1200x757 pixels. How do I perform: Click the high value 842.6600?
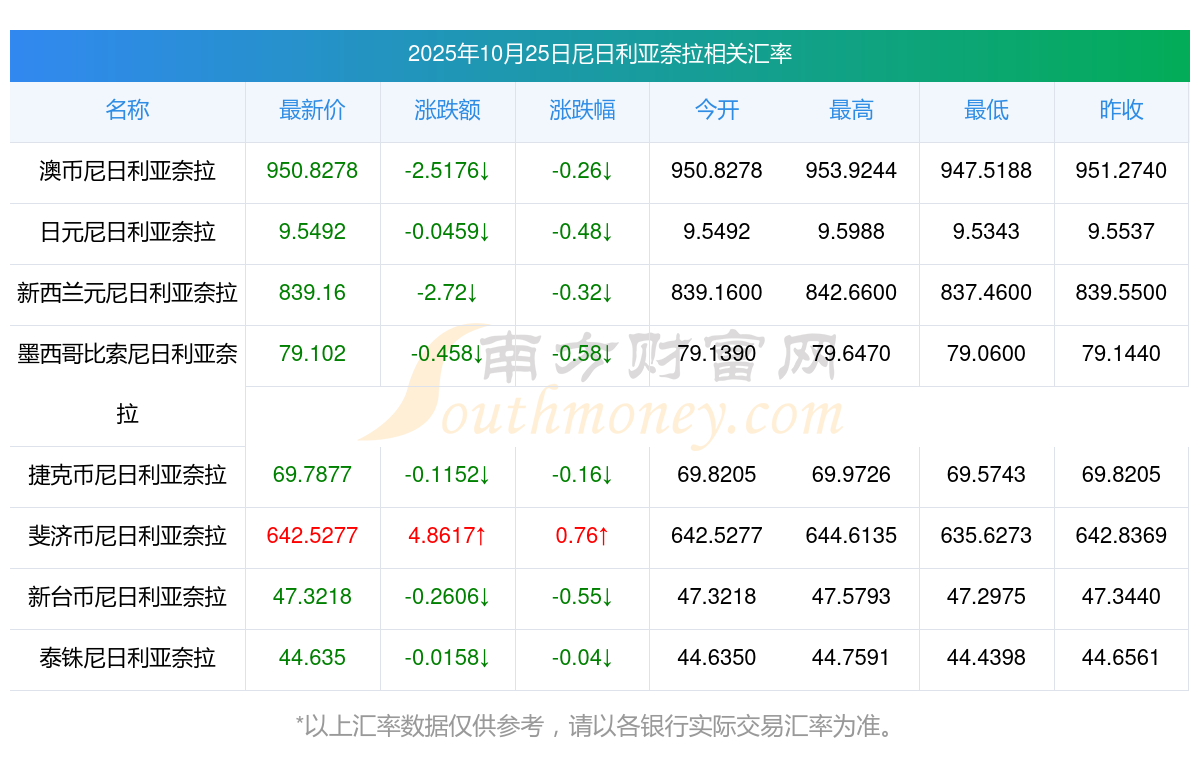pos(851,293)
